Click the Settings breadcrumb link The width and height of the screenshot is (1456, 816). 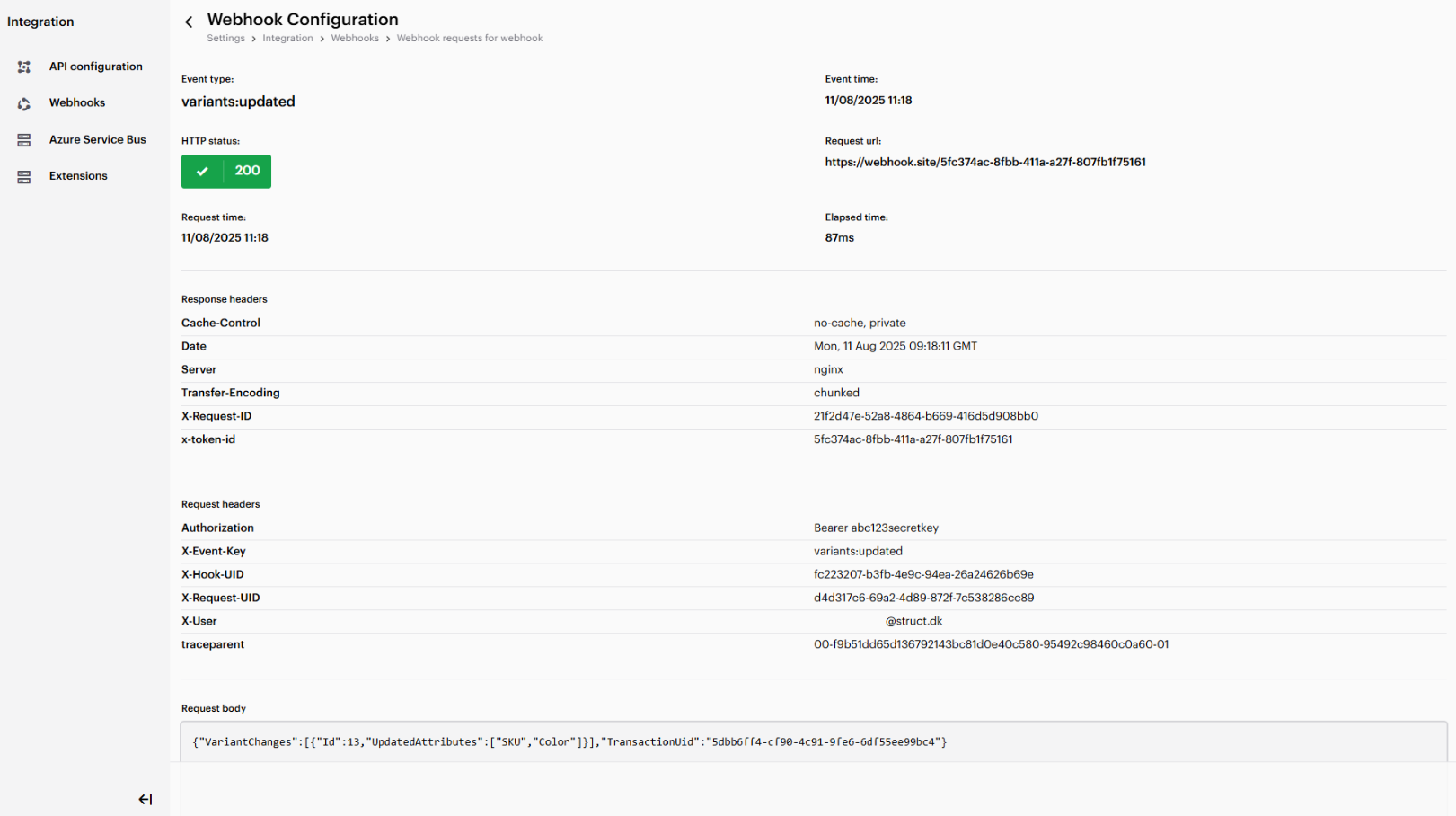[225, 39]
